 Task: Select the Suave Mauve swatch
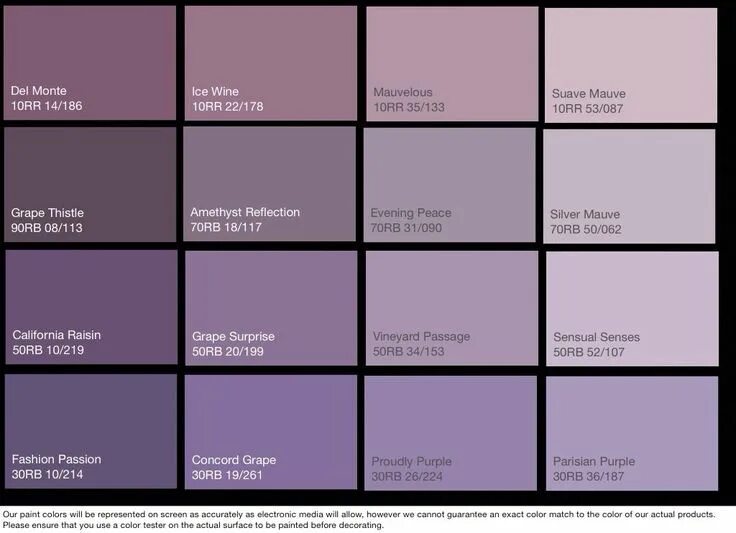click(x=631, y=65)
